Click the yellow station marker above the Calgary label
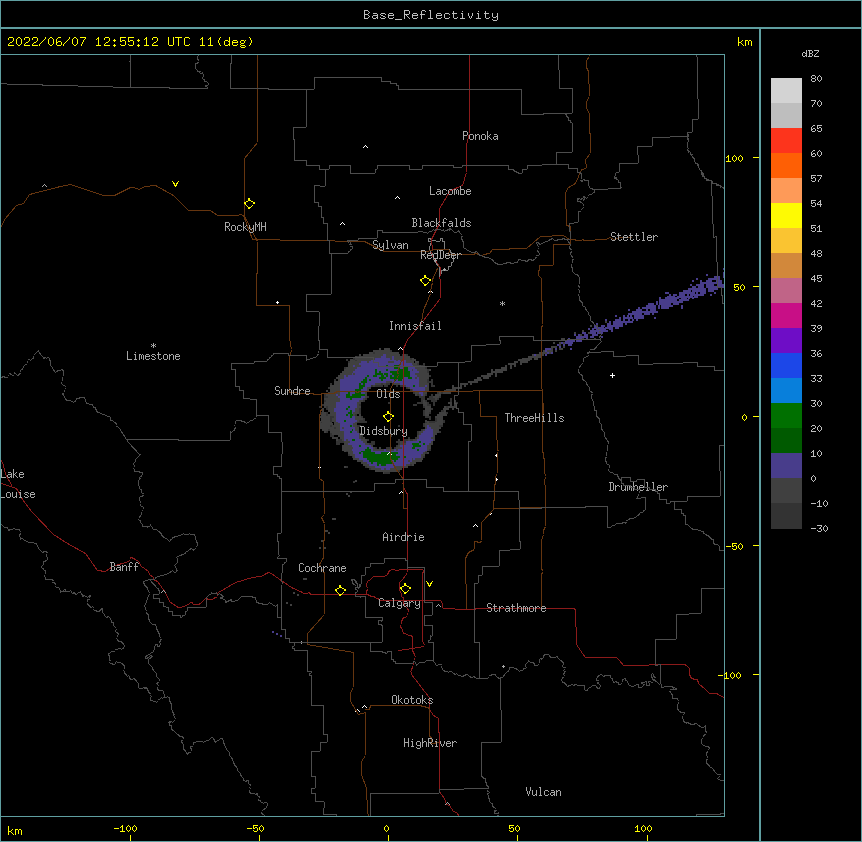 click(405, 589)
